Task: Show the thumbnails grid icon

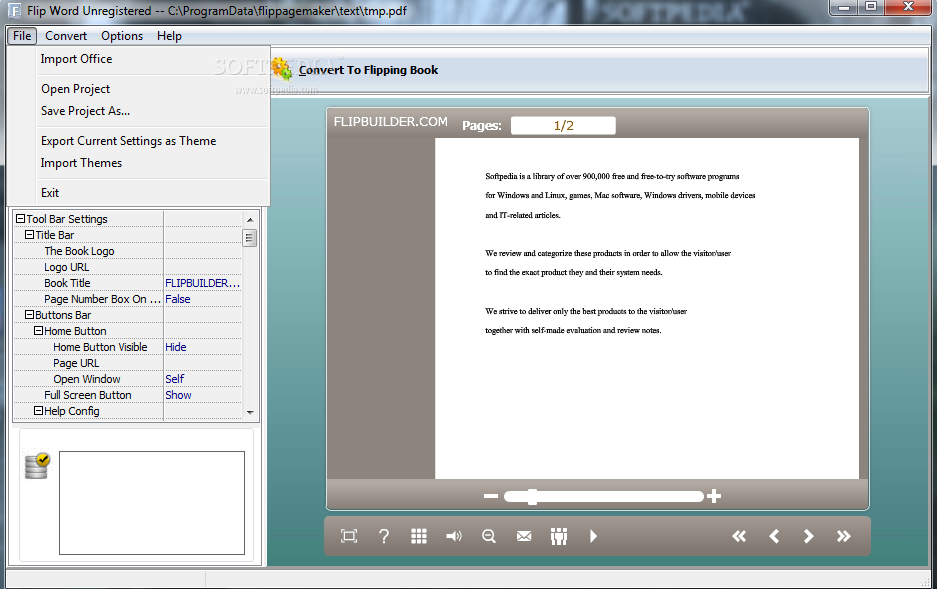Action: pos(419,536)
